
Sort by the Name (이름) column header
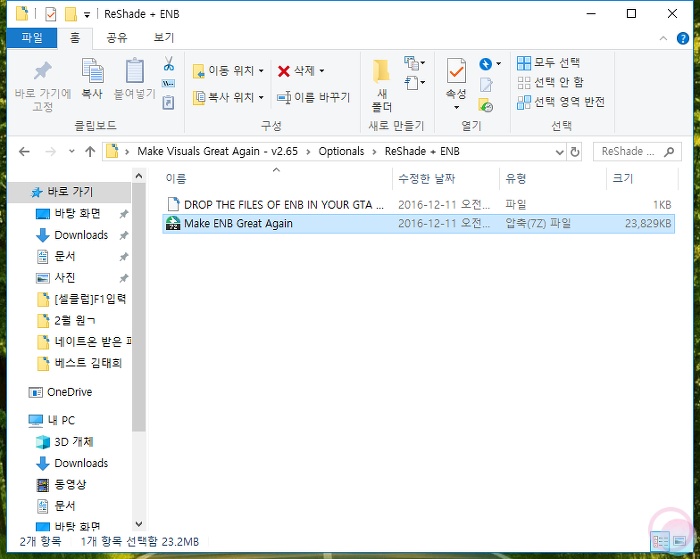tap(277, 179)
